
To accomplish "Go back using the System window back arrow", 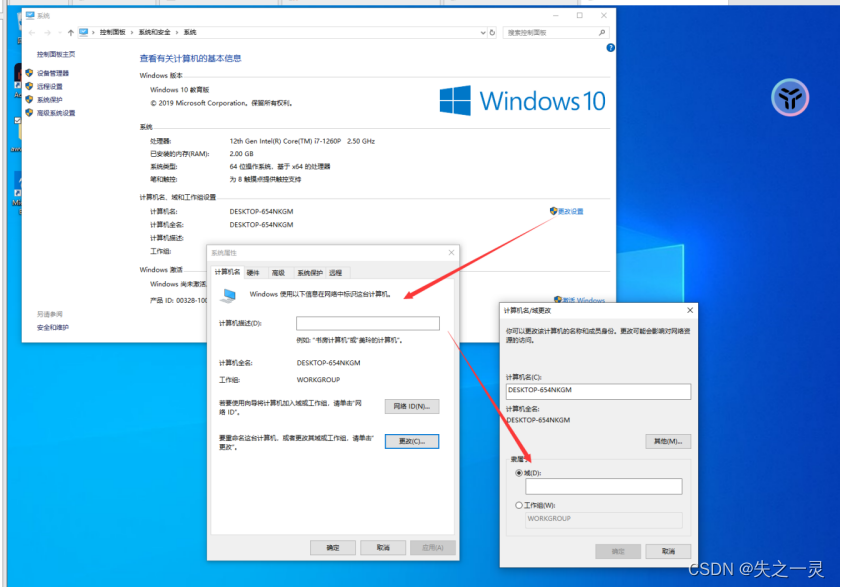I will (32, 33).
